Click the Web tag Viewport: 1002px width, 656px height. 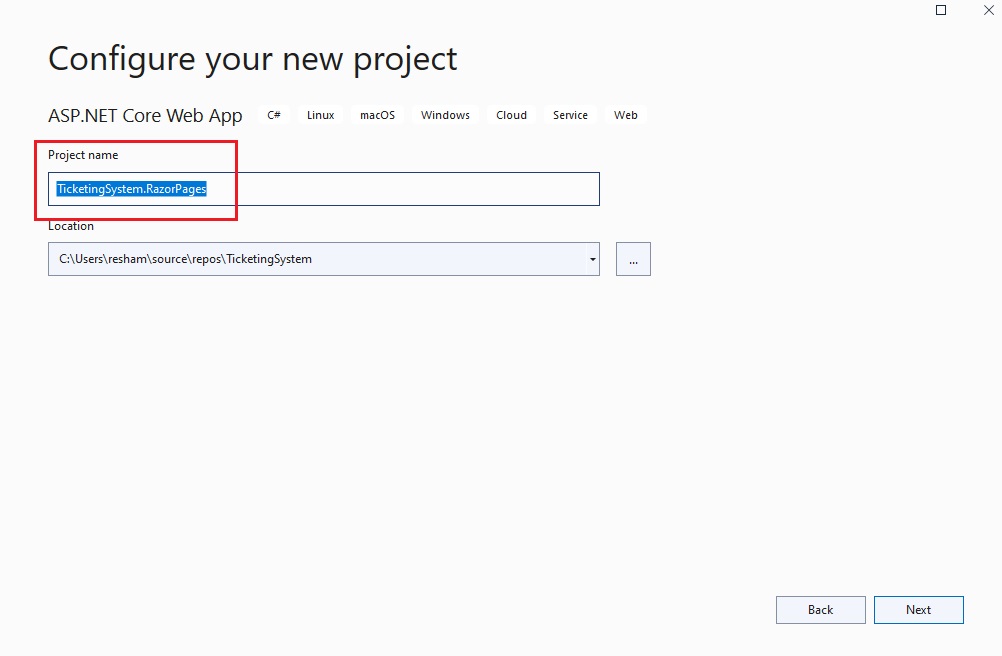click(626, 115)
